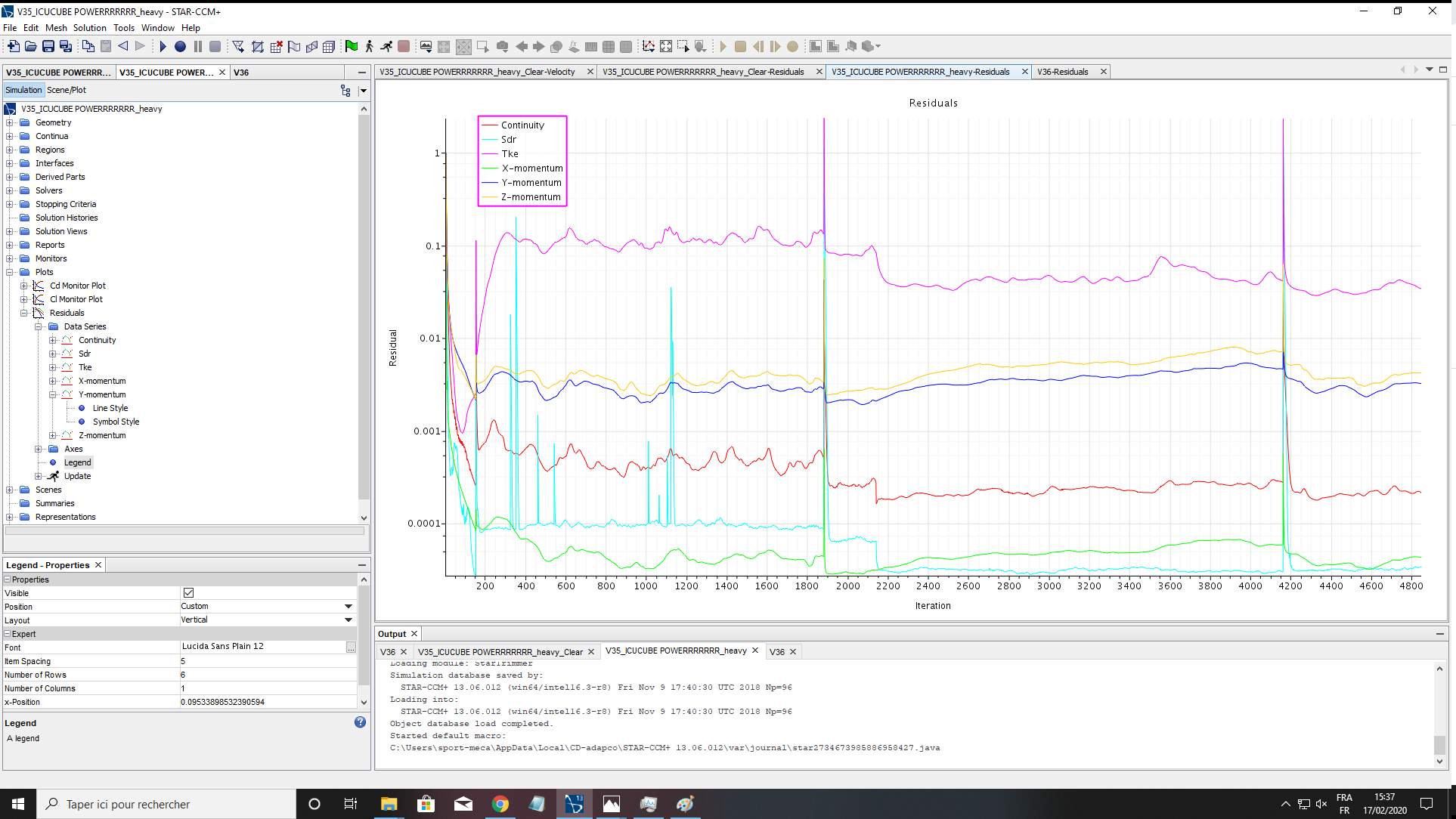
Task: Open the legend Layout dropdown
Action: [x=349, y=620]
